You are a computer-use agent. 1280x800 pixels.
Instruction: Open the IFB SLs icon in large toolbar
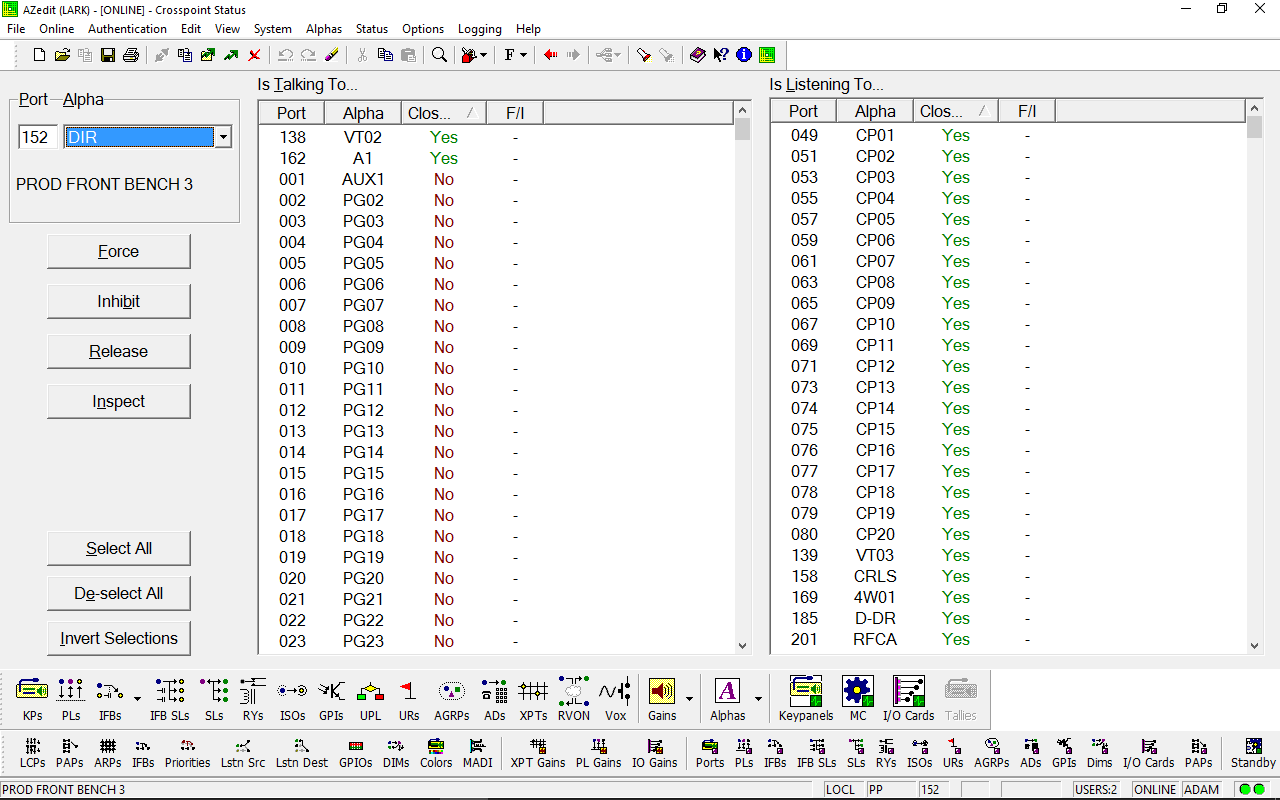(x=170, y=699)
